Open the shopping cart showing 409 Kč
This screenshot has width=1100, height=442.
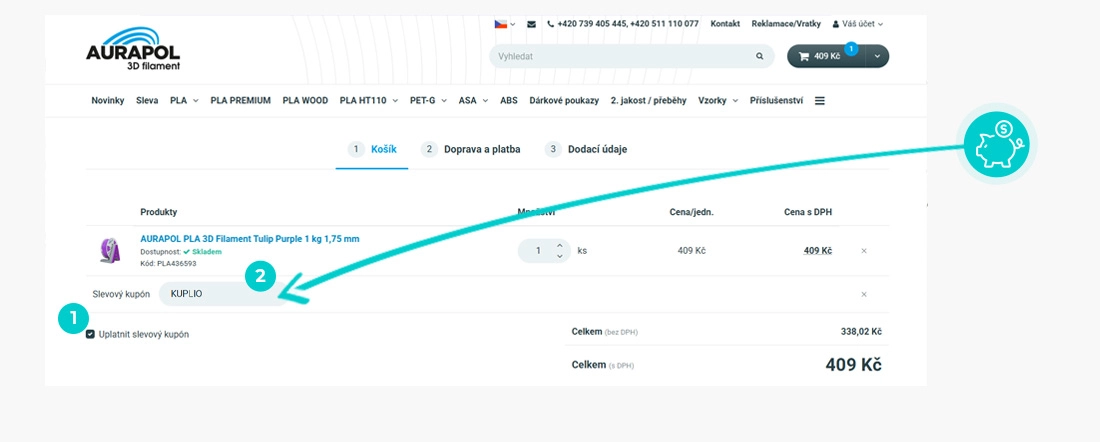[826, 56]
